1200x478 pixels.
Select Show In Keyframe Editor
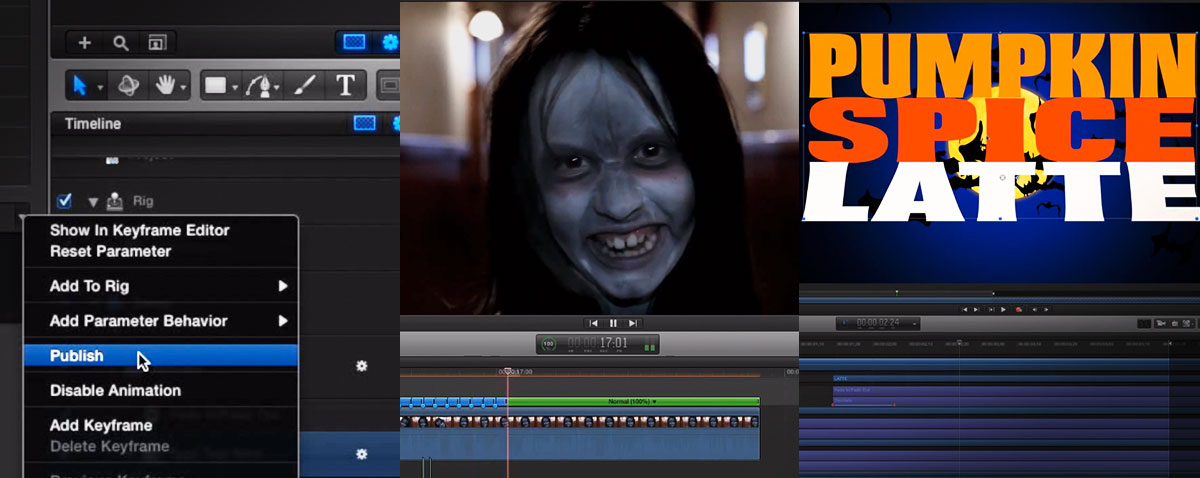click(x=140, y=230)
